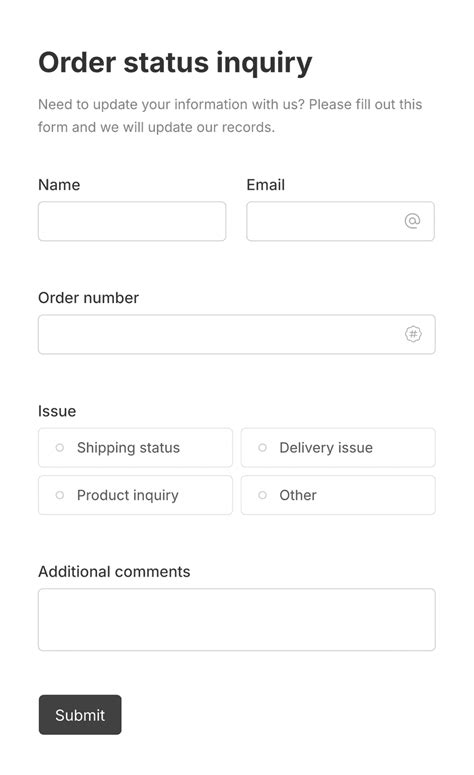The width and height of the screenshot is (474, 775).
Task: Pick the Product inquiry radio option
Action: [135, 495]
